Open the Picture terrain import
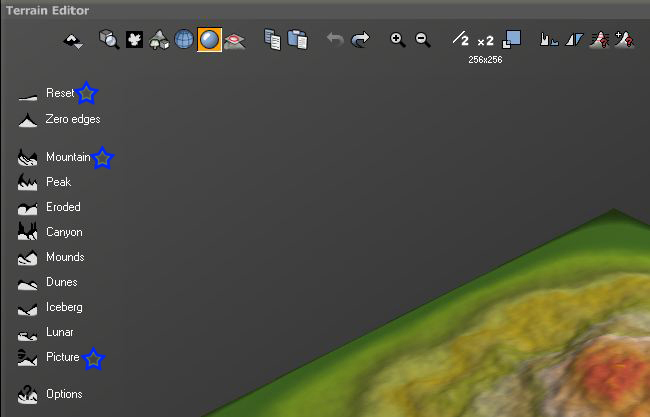This screenshot has height=417, width=650. pos(48,358)
